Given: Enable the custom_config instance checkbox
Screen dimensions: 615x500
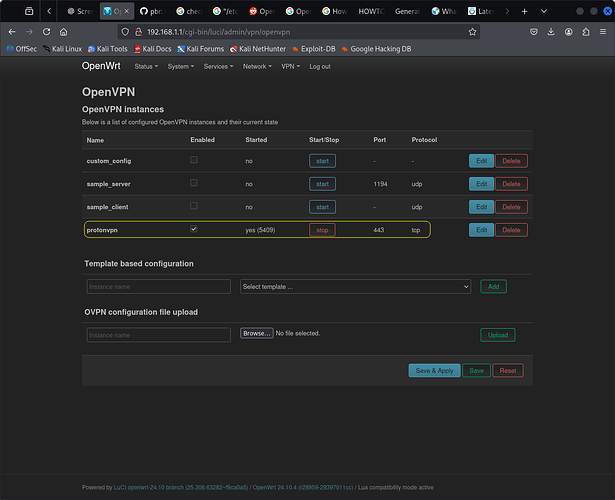Looking at the screenshot, I should (x=194, y=160).
